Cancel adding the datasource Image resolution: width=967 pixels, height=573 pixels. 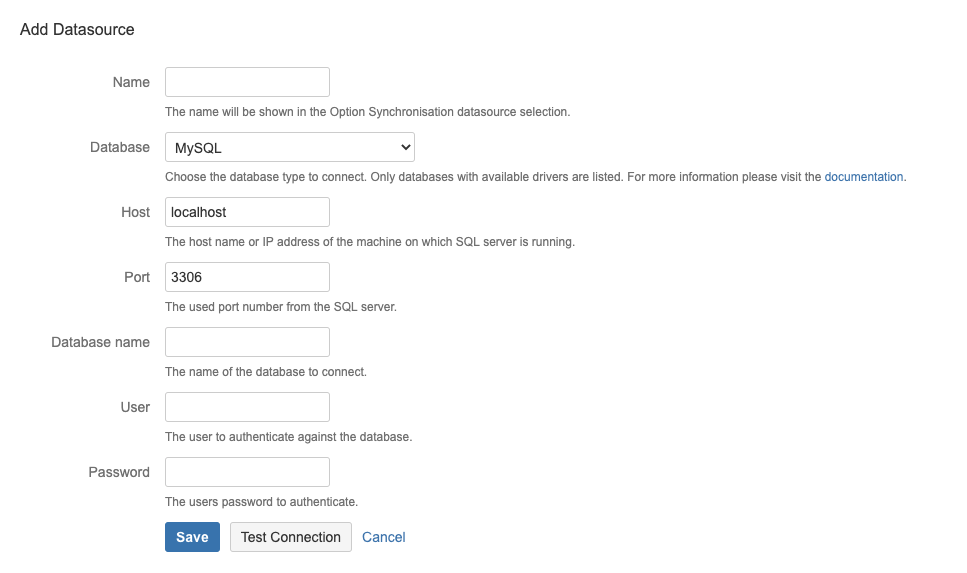384,537
